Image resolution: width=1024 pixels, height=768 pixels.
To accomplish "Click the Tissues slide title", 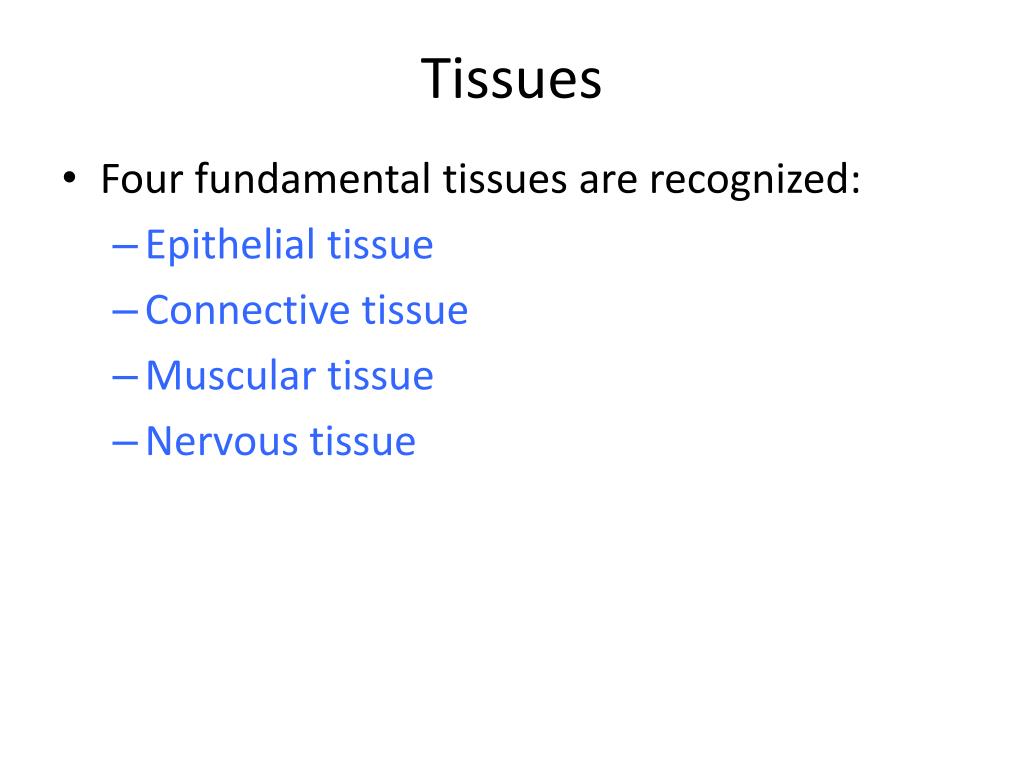I will (511, 79).
